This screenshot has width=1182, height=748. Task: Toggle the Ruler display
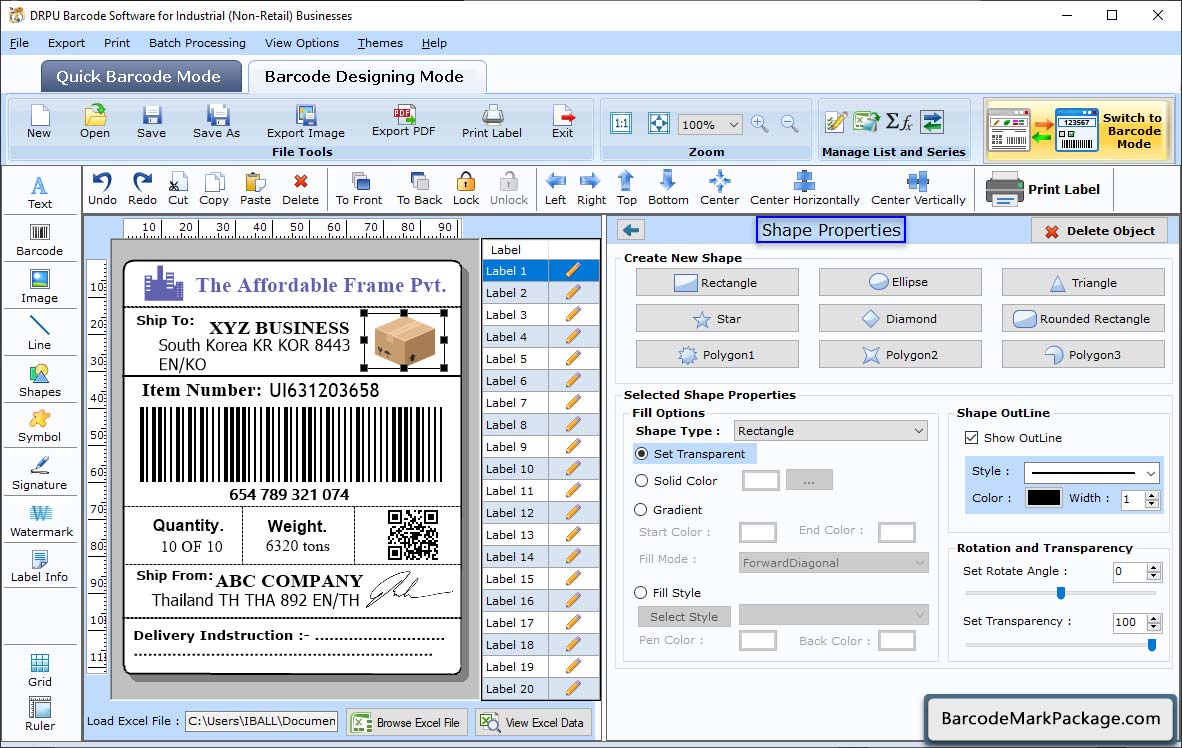[39, 714]
